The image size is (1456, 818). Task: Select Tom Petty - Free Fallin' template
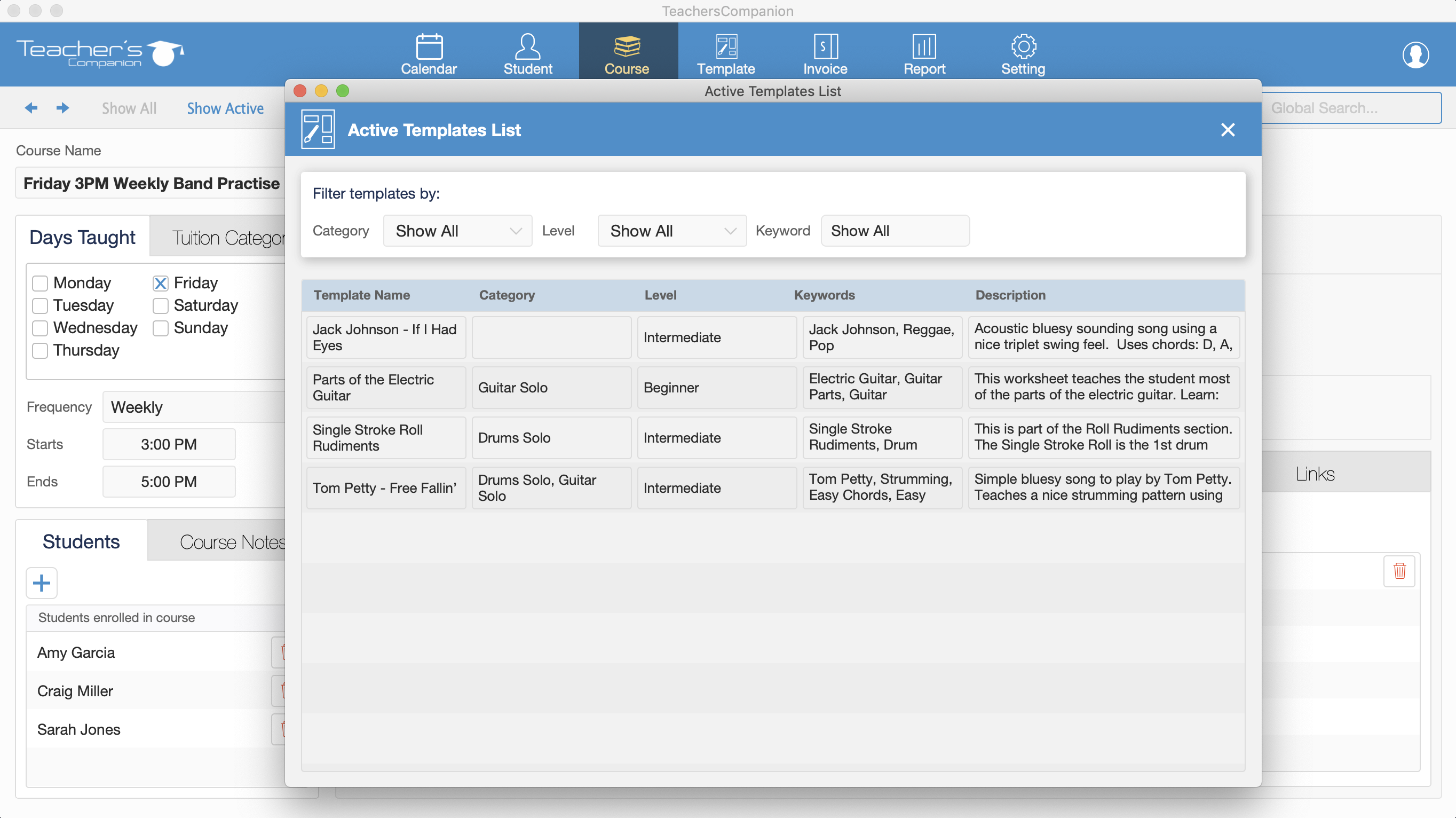click(x=386, y=487)
